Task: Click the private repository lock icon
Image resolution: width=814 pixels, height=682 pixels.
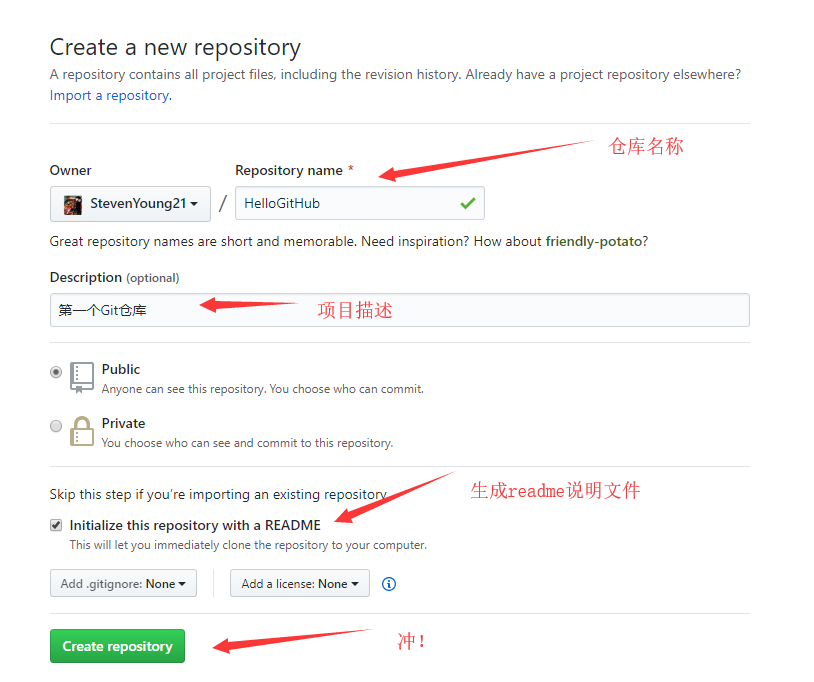Action: coord(82,431)
